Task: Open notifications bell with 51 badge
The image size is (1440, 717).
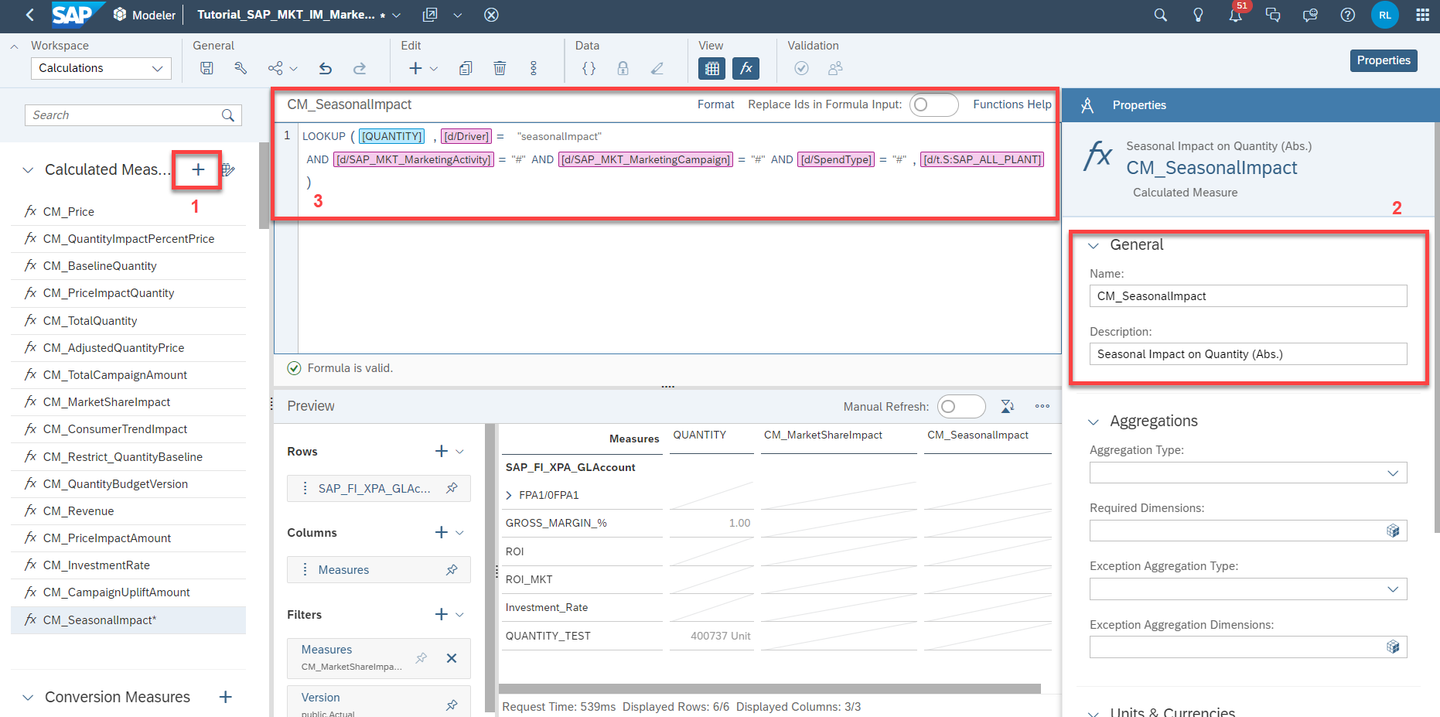Action: (x=1236, y=14)
